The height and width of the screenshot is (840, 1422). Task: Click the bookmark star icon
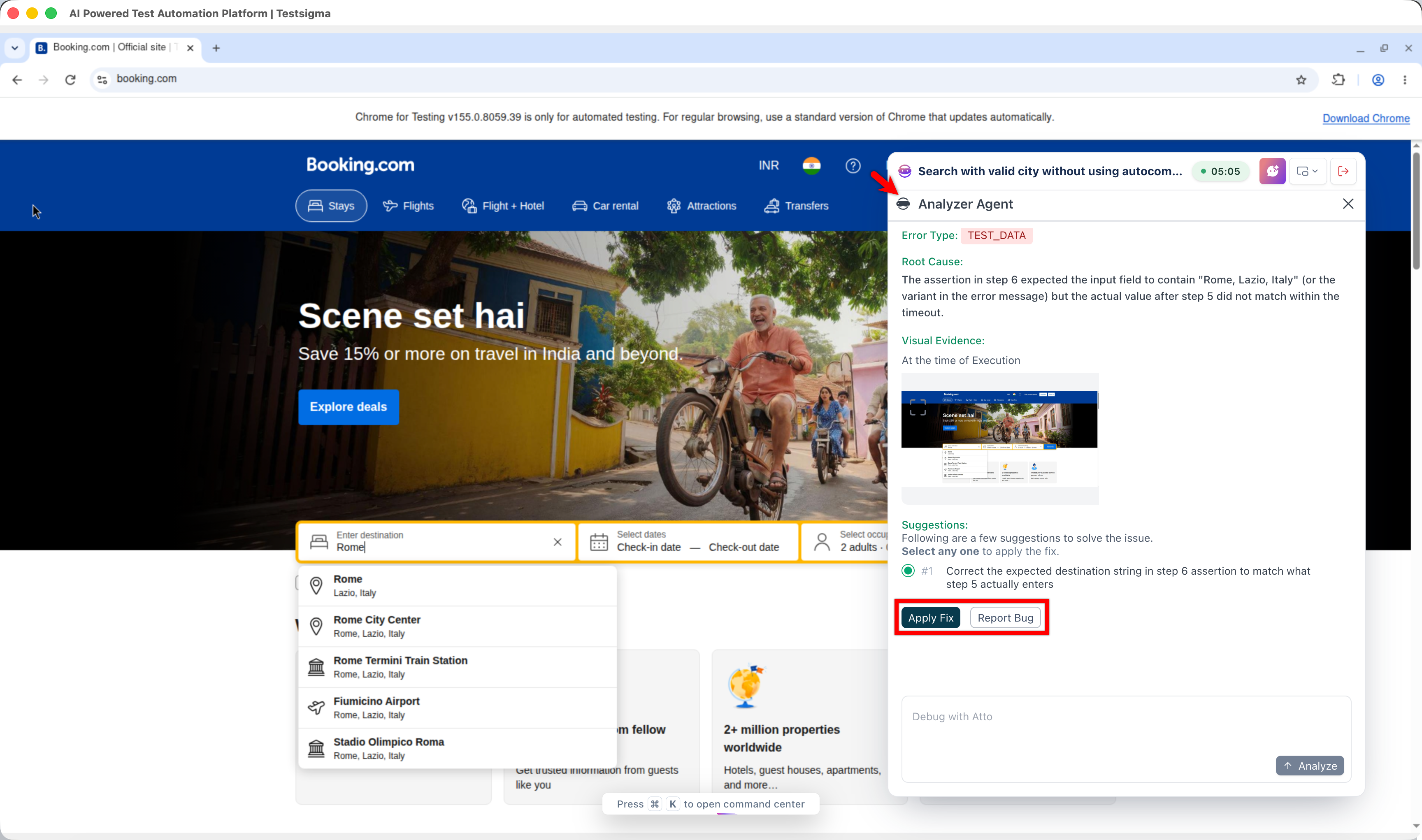click(1301, 80)
